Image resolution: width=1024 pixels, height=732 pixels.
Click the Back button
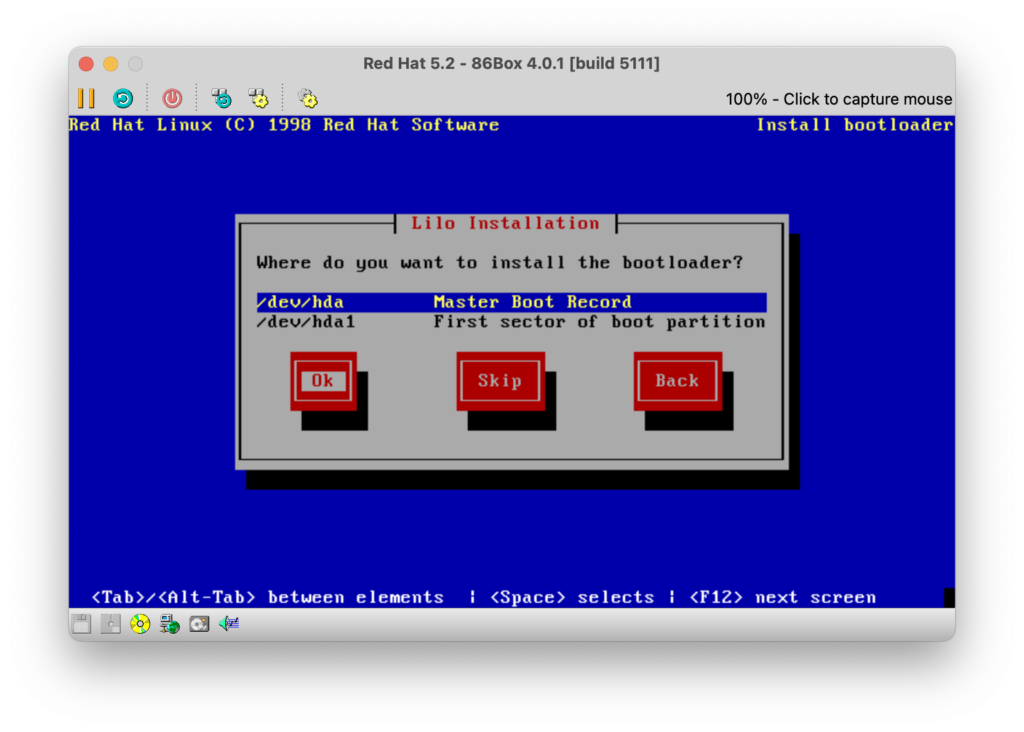point(678,381)
